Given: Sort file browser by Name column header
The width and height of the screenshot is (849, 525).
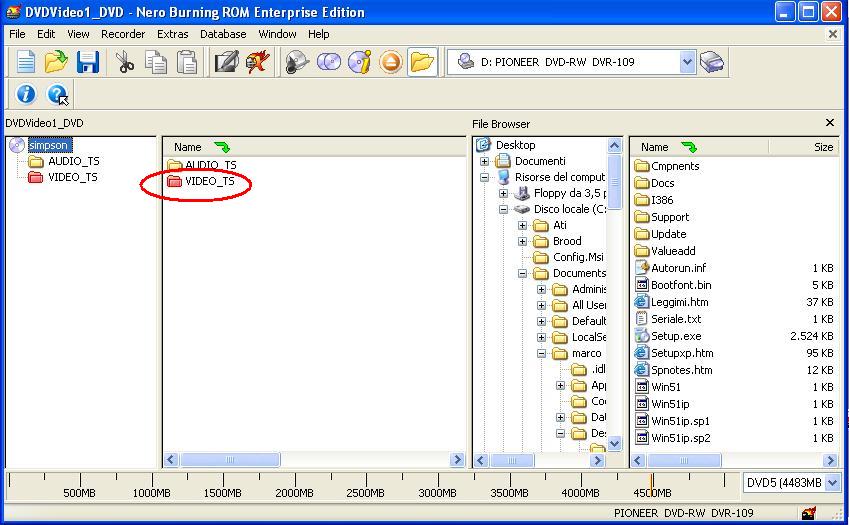Looking at the screenshot, I should 655,147.
